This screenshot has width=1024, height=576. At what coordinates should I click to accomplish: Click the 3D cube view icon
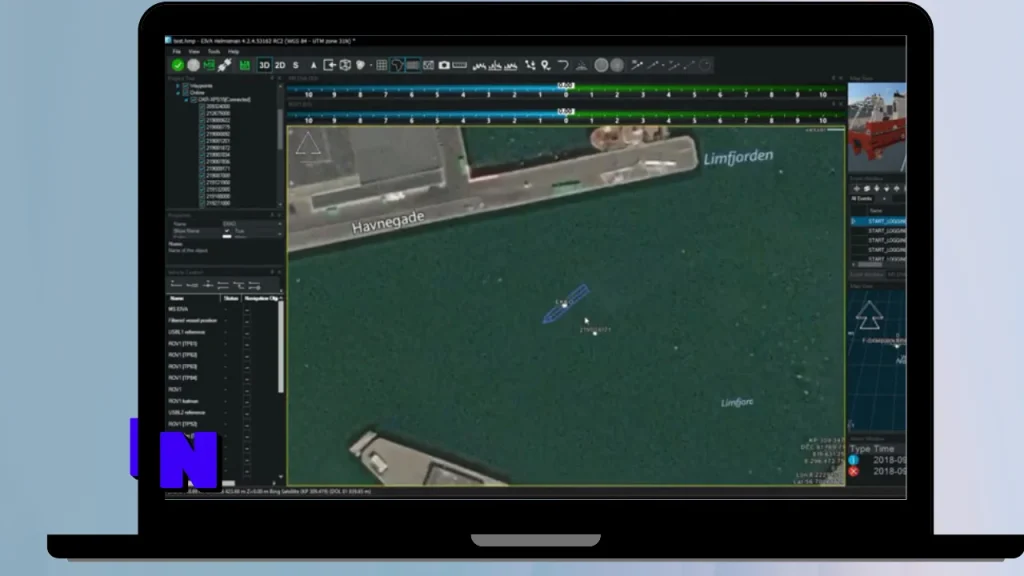point(345,65)
